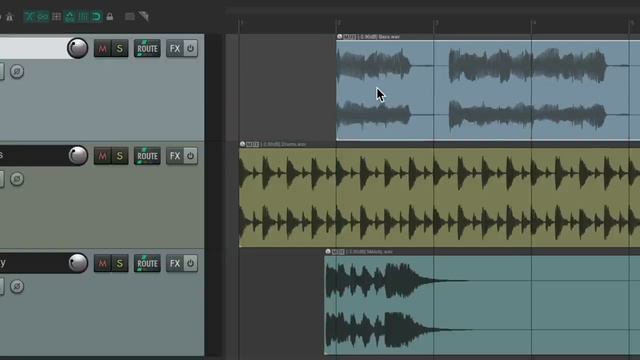Select the Drums.wav audio item waveform
640x360 pixels.
click(x=439, y=198)
